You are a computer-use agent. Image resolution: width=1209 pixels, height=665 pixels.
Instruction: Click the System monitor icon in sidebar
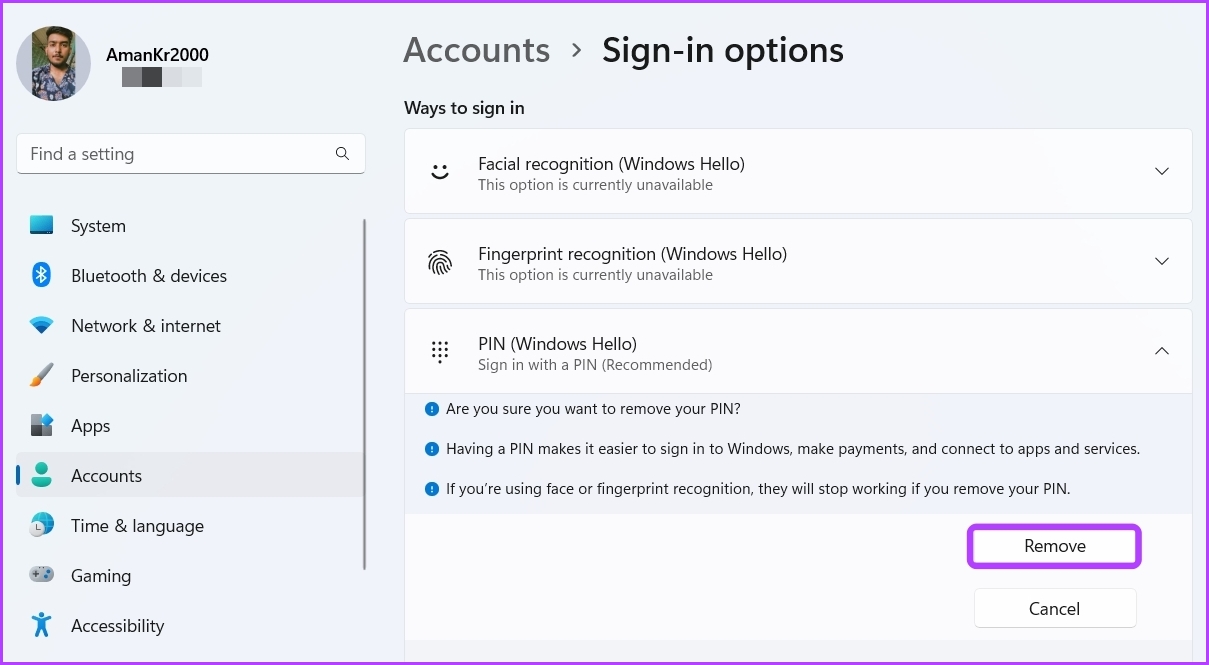tap(41, 226)
